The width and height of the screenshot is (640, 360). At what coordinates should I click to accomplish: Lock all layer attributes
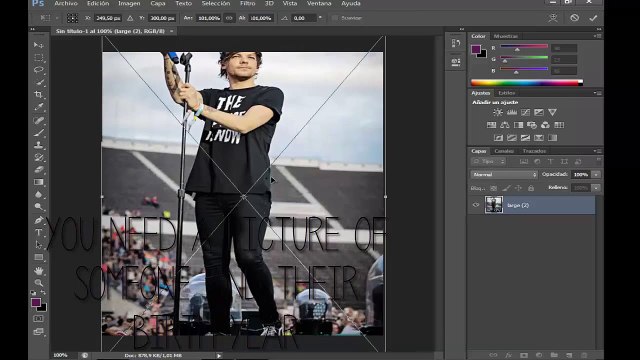tap(531, 188)
